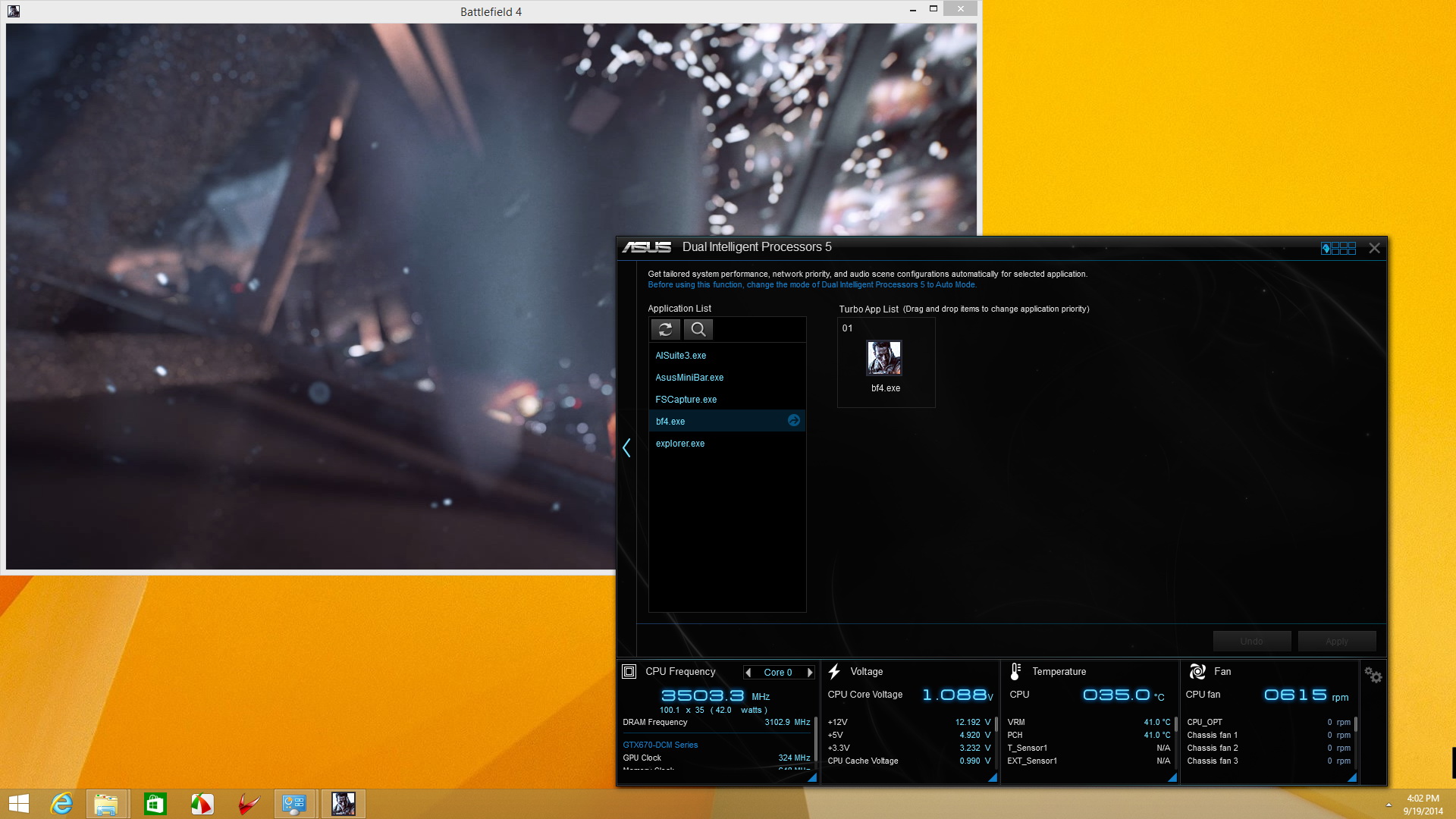Expand the CPU Frequency panel corner triangle
This screenshot has width=1456, height=819.
(812, 777)
